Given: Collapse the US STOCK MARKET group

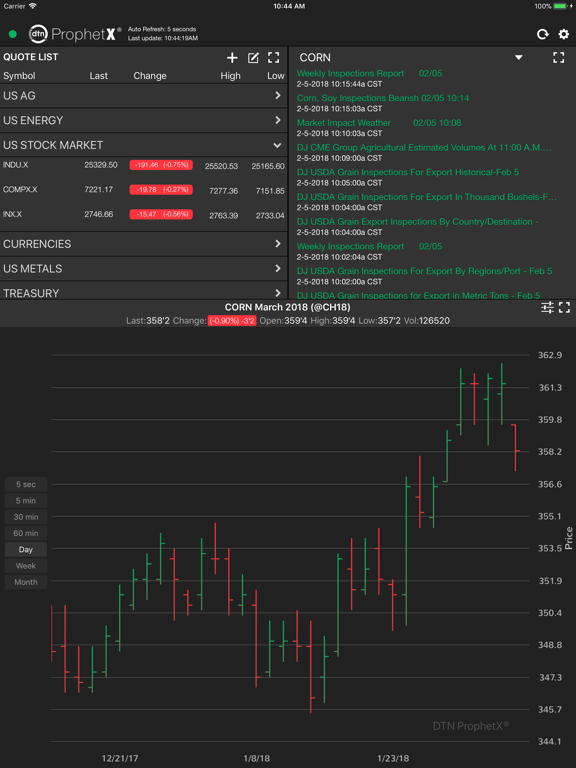Looking at the screenshot, I should click(144, 145).
